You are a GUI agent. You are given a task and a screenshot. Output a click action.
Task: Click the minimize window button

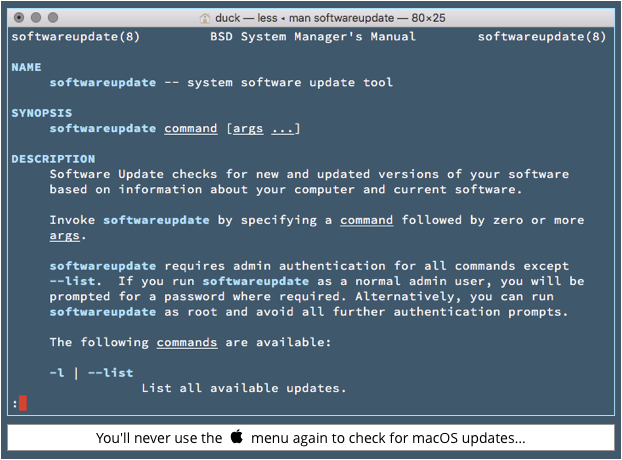[x=36, y=17]
